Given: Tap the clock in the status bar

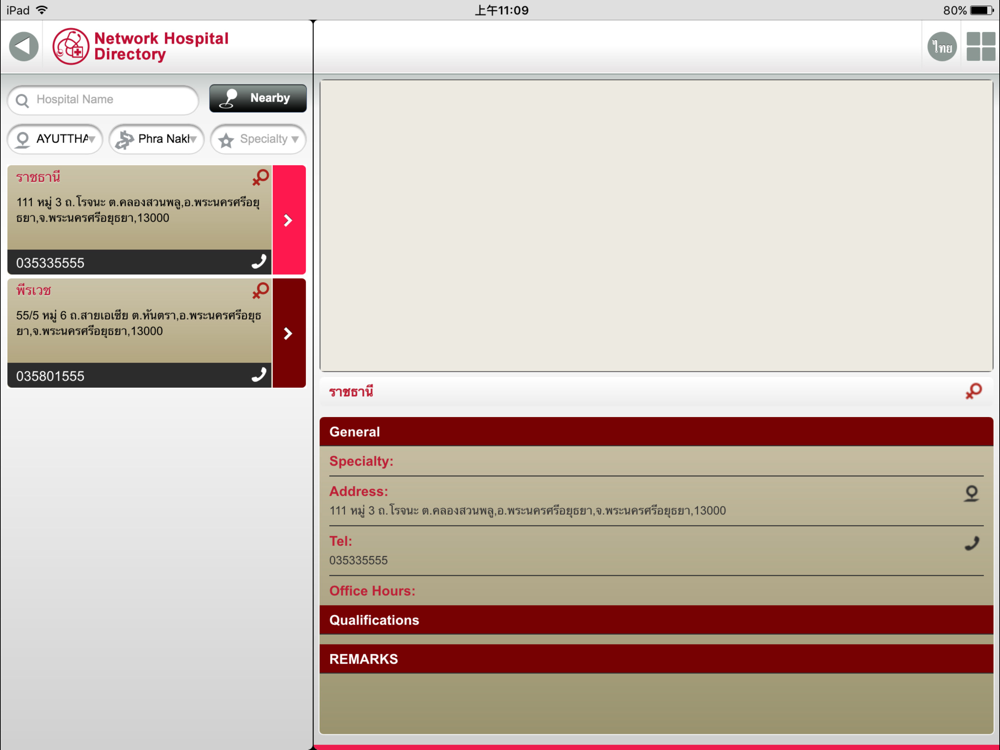Looking at the screenshot, I should (x=501, y=10).
